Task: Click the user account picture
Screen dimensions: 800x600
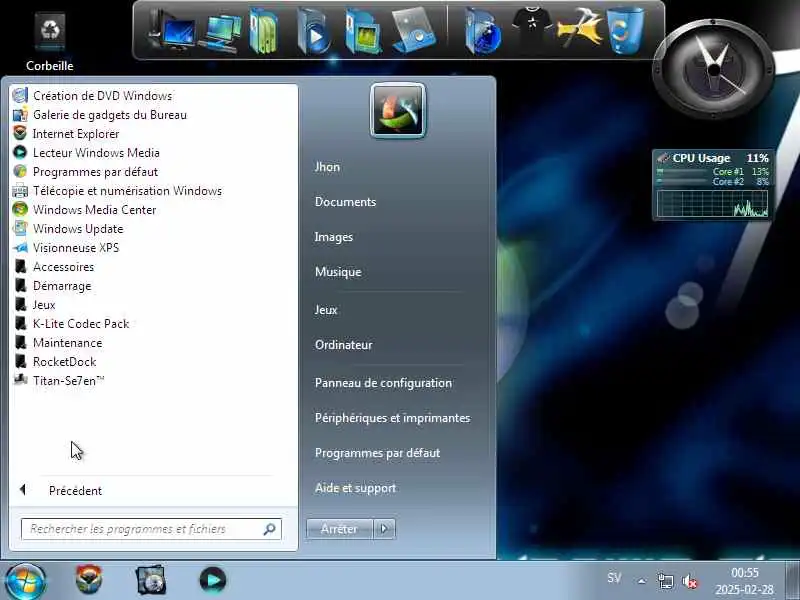Action: [x=398, y=111]
